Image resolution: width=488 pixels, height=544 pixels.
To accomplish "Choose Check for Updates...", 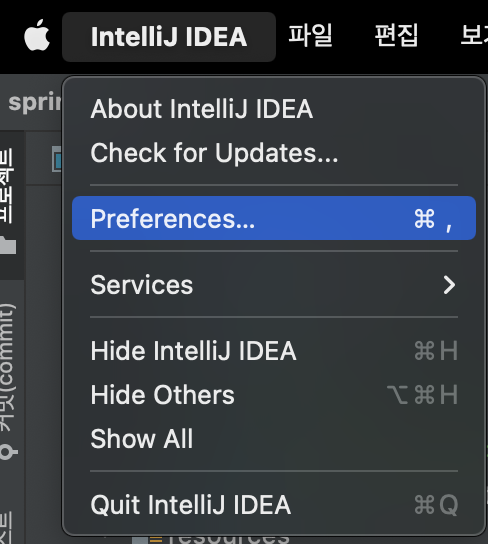I will point(274,153).
